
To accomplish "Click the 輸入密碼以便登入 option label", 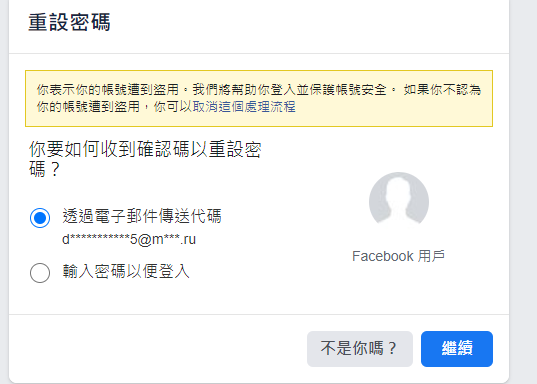I will (126, 271).
